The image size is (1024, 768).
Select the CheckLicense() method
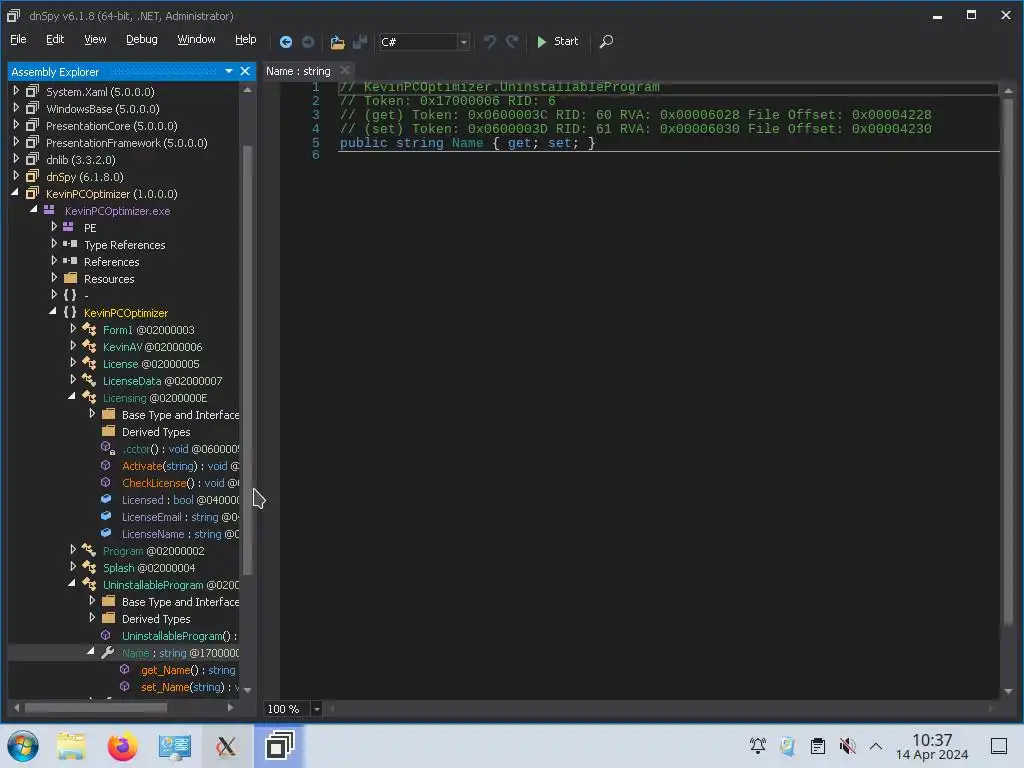[x=180, y=483]
